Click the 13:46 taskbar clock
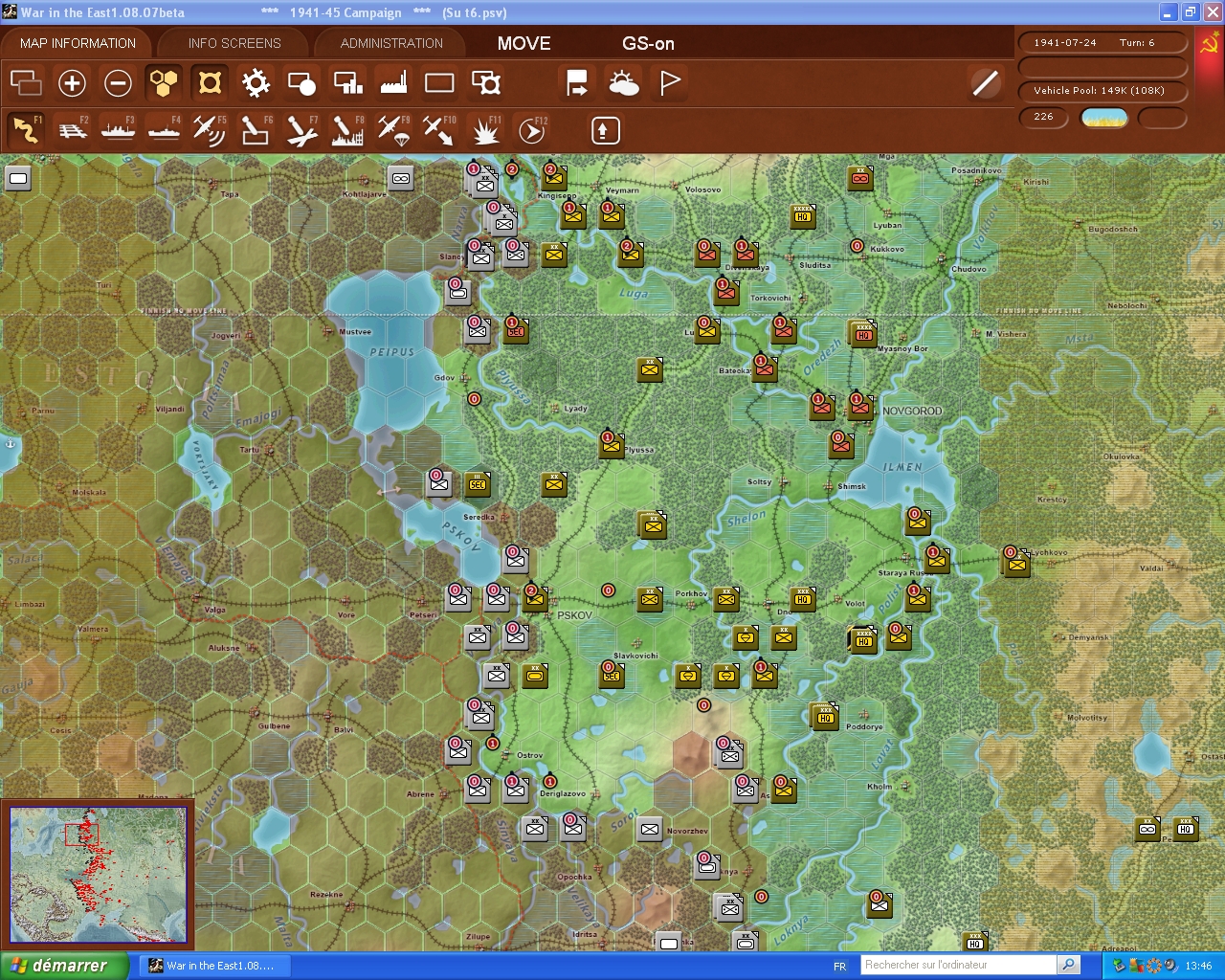The width and height of the screenshot is (1225, 980). 1198,966
